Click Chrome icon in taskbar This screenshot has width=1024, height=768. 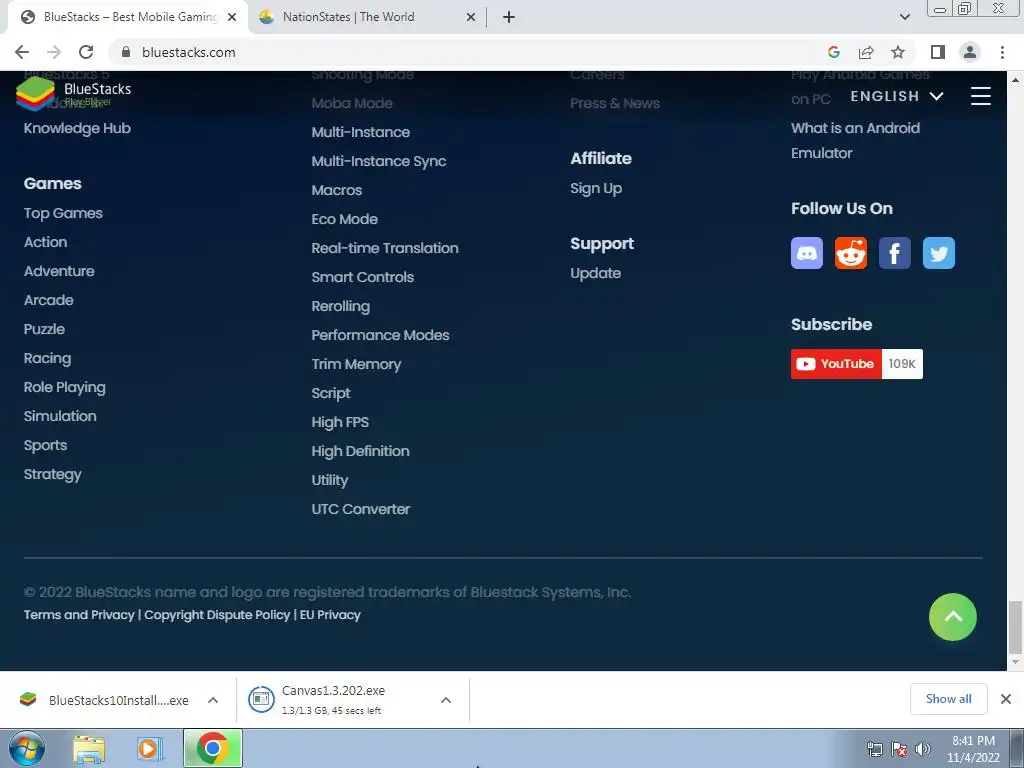coord(213,748)
